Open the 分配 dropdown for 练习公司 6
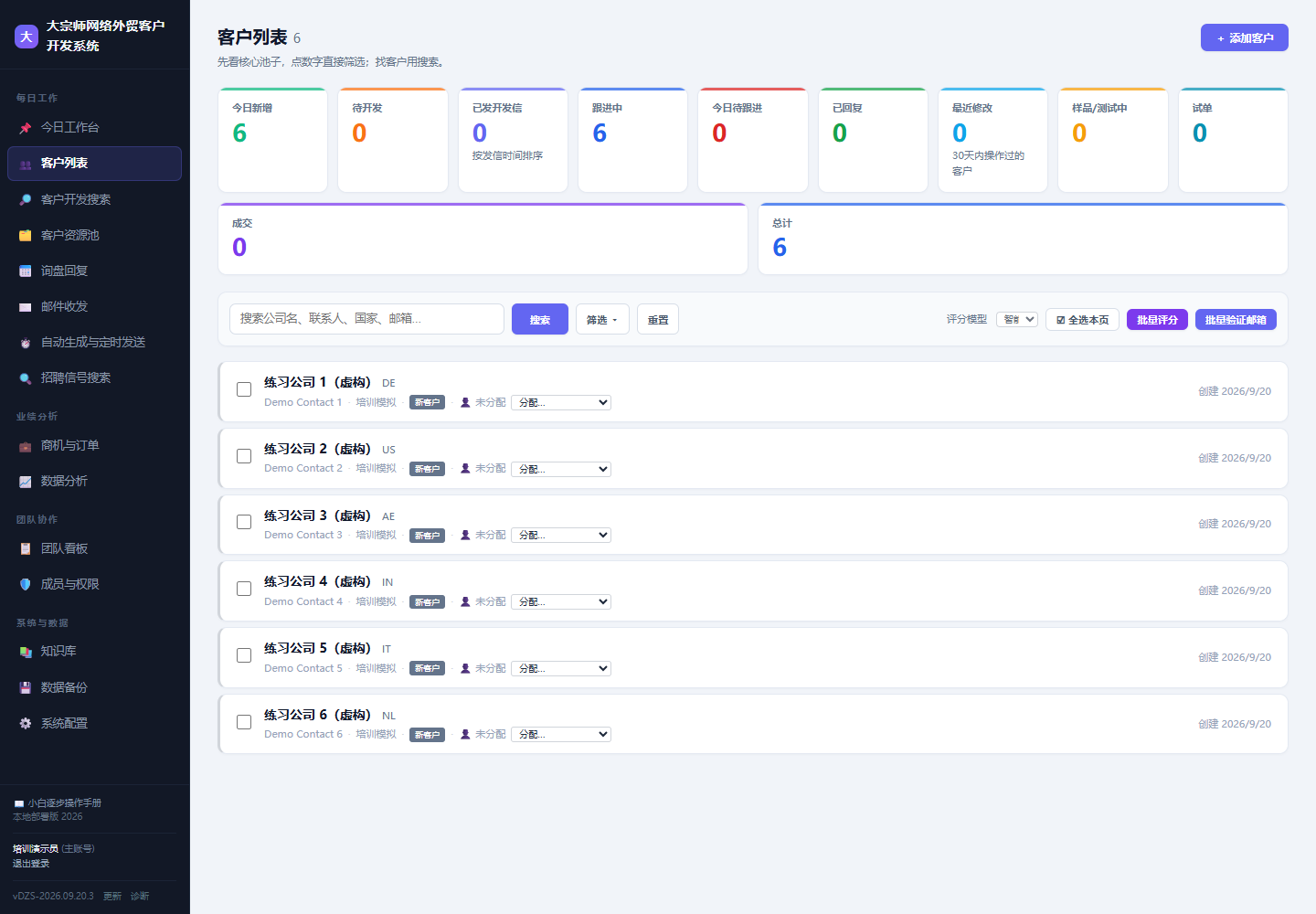The image size is (1316, 914). [561, 734]
